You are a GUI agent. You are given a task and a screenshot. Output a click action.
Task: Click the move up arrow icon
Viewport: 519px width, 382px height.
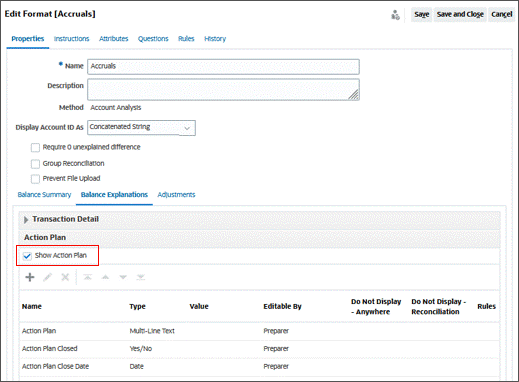coord(105,277)
